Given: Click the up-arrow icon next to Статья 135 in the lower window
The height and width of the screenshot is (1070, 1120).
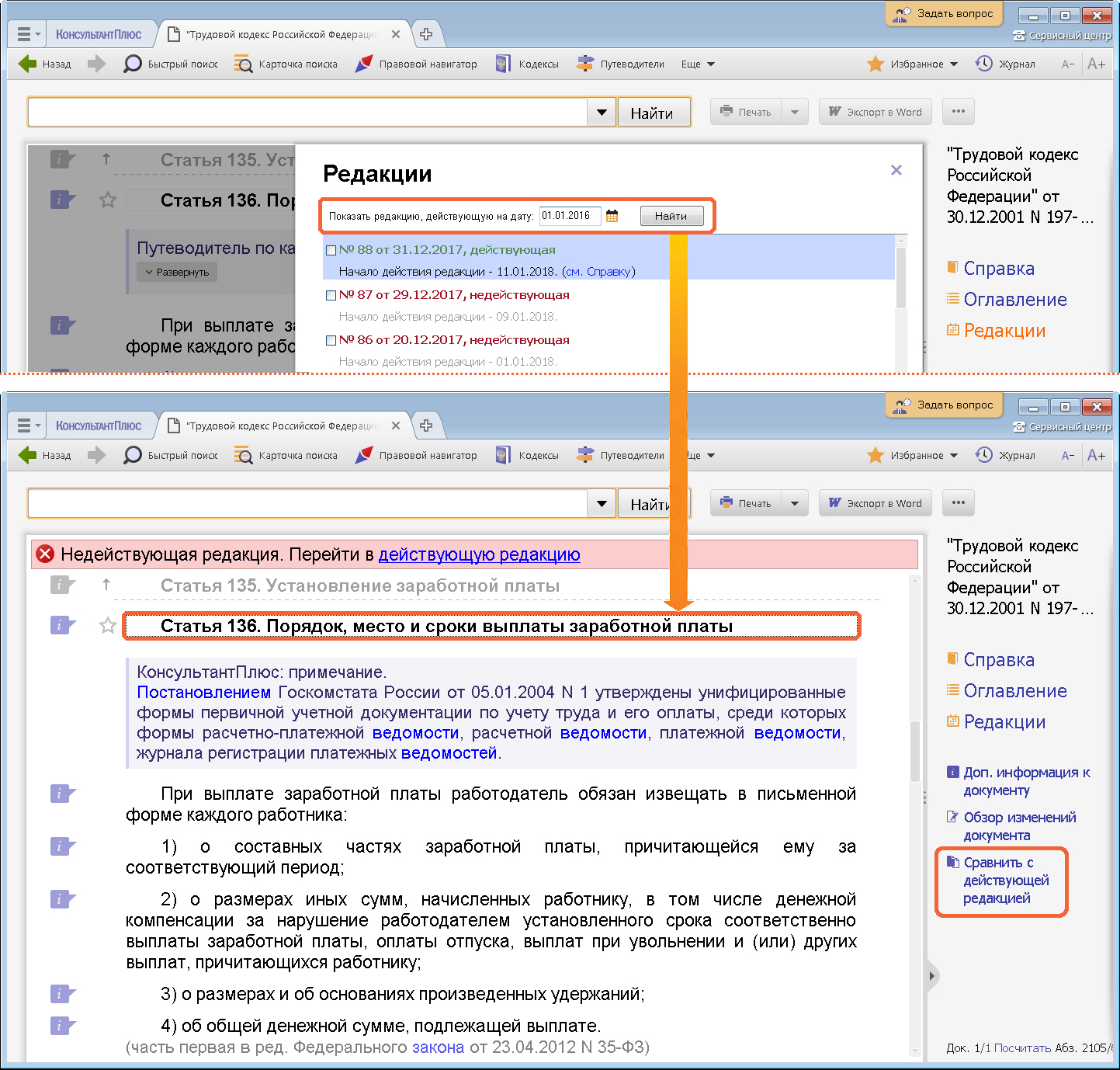Looking at the screenshot, I should [x=106, y=584].
